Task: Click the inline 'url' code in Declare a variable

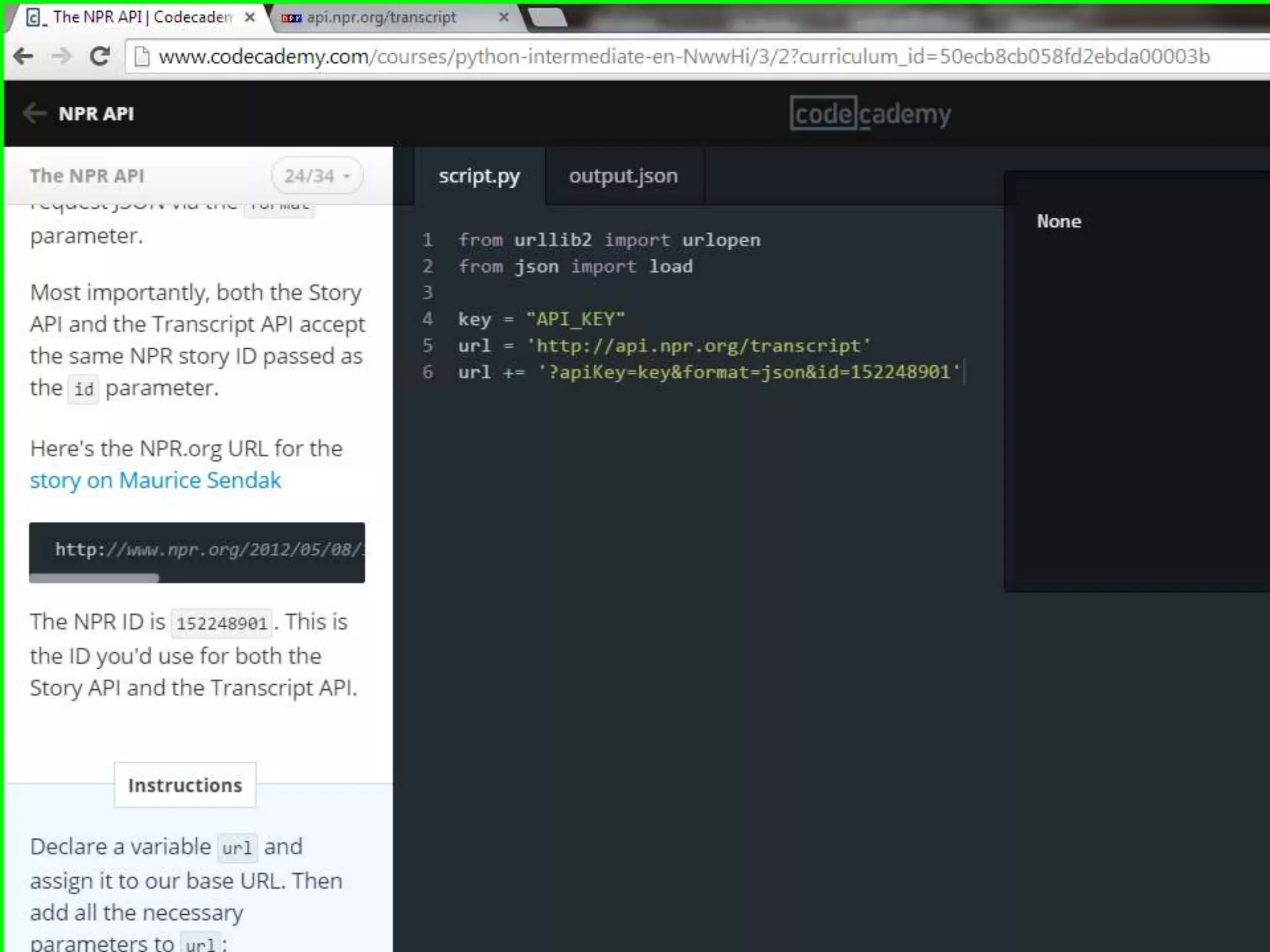Action: point(237,848)
